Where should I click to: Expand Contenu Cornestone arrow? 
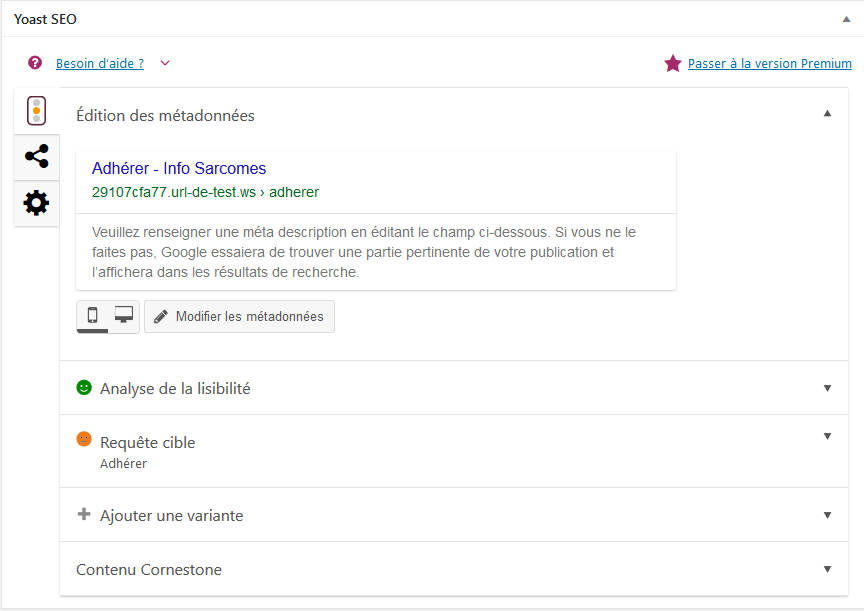click(x=827, y=569)
